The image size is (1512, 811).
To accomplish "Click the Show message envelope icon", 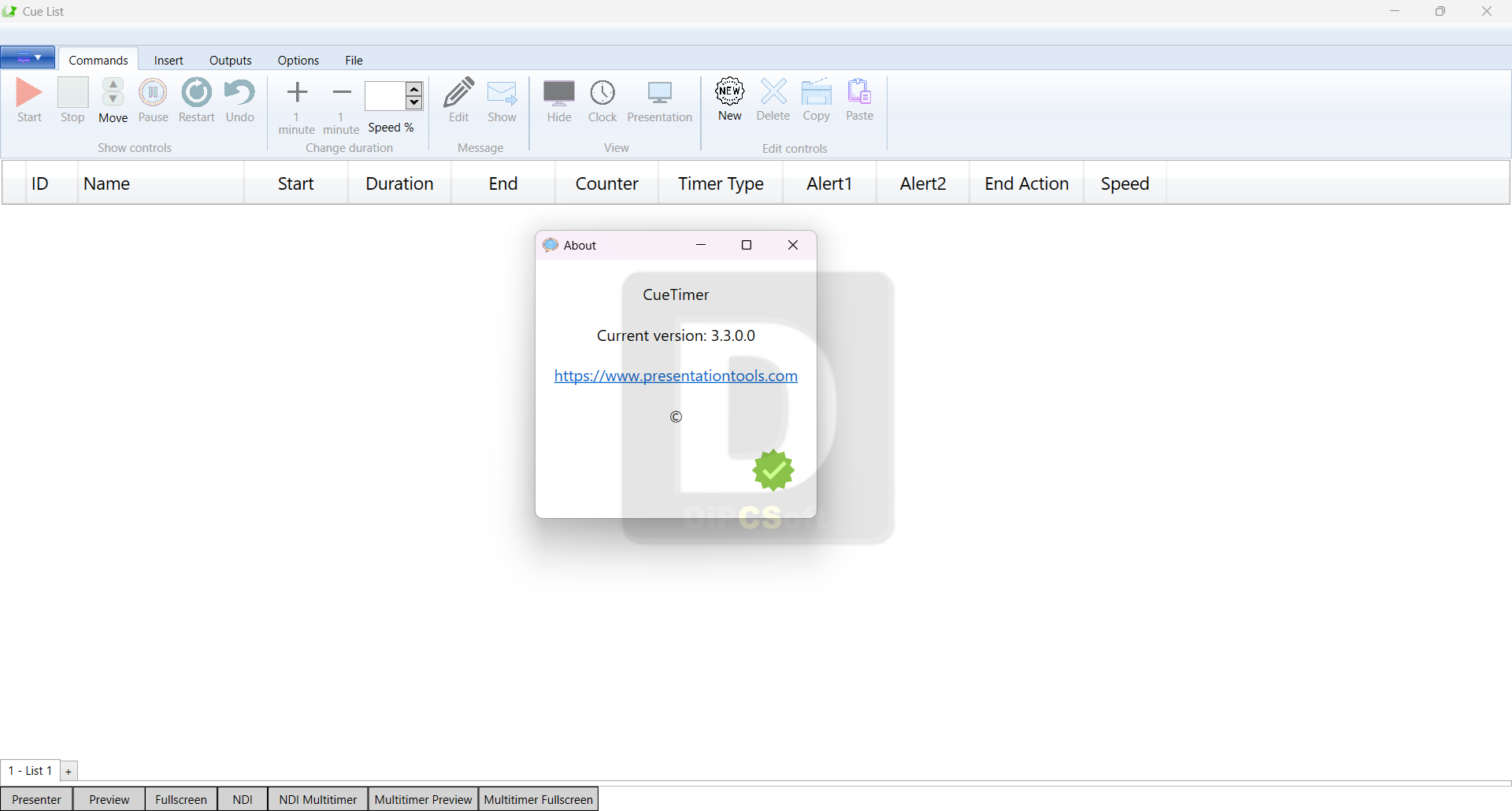I will [x=502, y=92].
